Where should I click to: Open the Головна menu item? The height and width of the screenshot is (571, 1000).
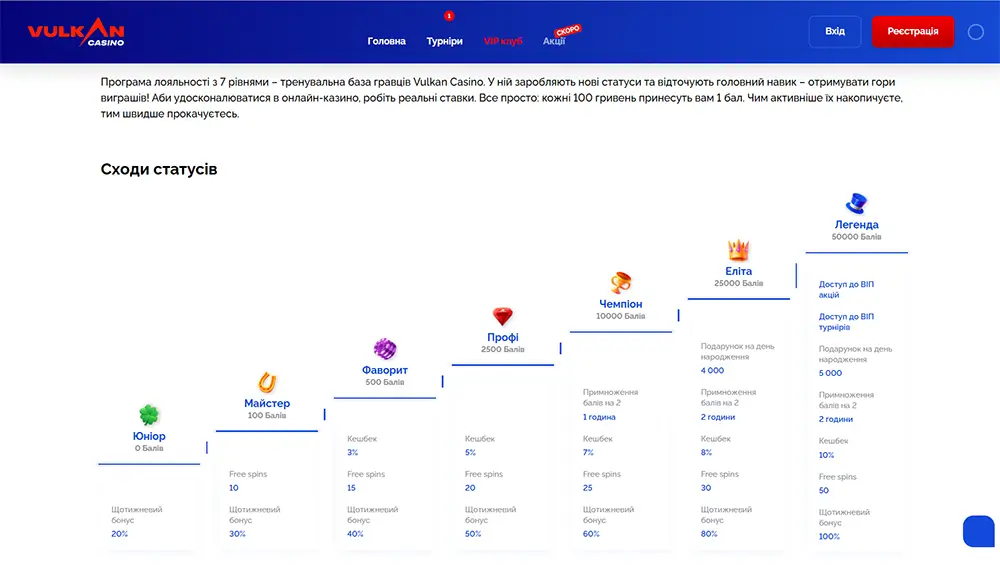(387, 42)
